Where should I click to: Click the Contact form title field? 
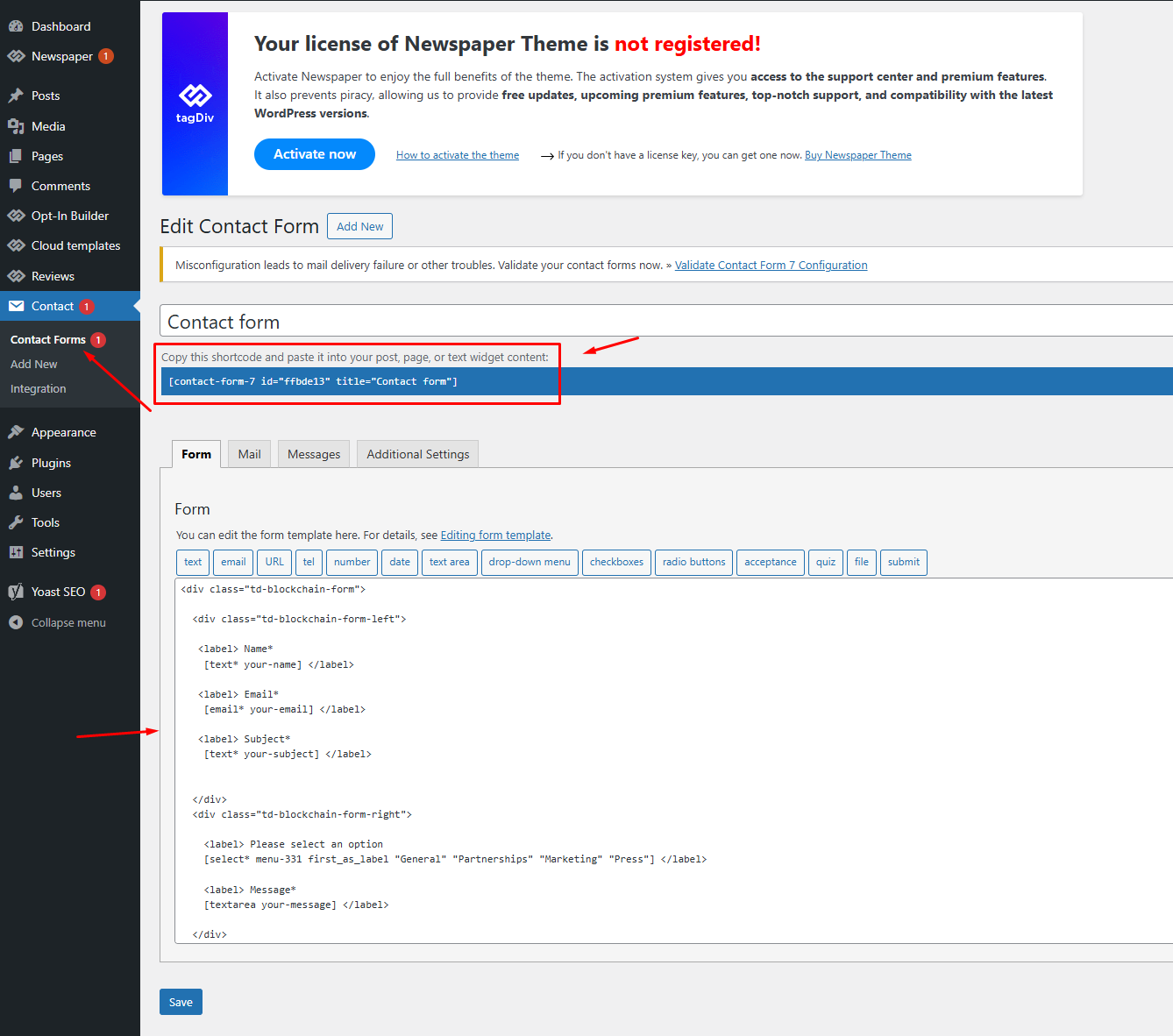click(x=666, y=322)
